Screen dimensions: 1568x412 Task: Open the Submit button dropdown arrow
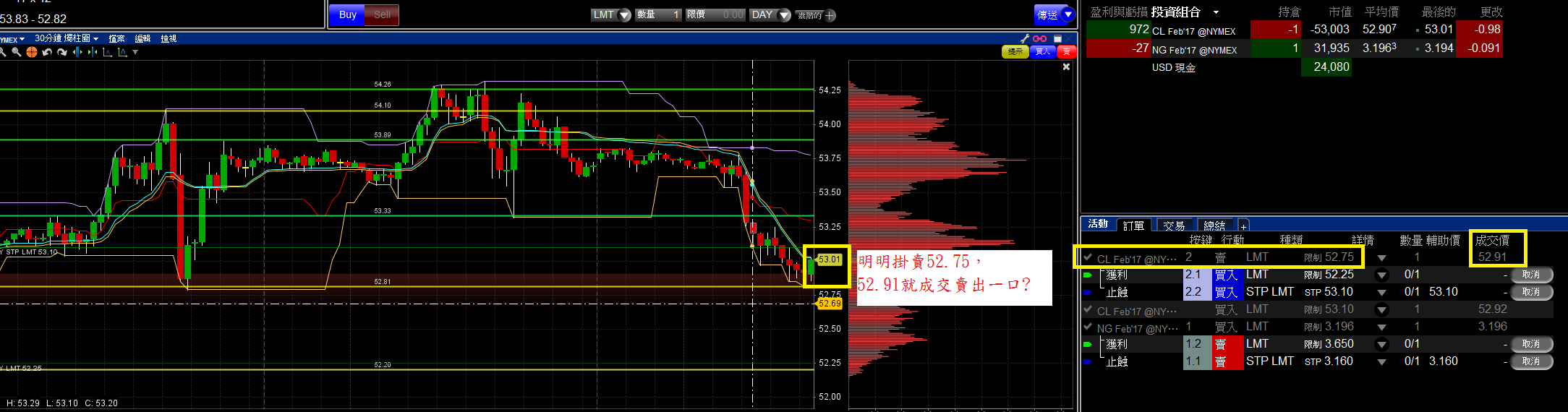click(1068, 14)
